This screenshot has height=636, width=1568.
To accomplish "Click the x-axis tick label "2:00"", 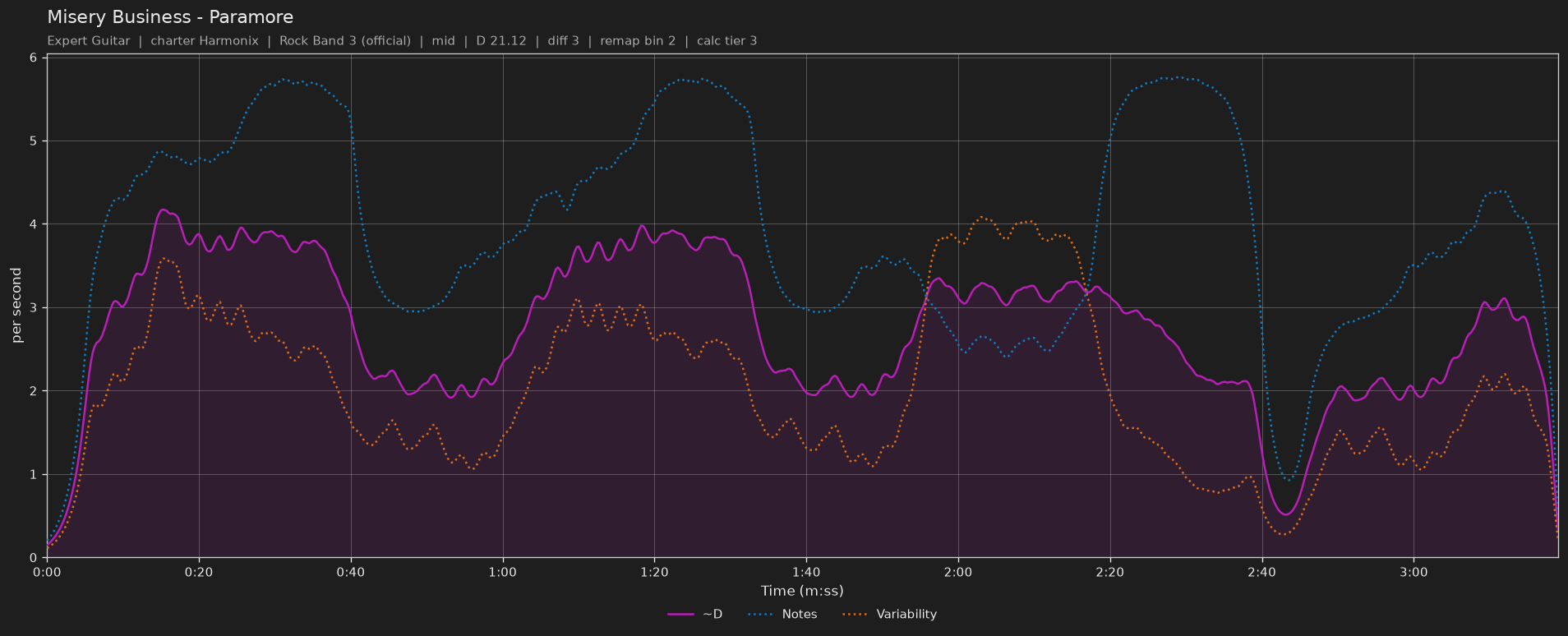I will click(958, 571).
